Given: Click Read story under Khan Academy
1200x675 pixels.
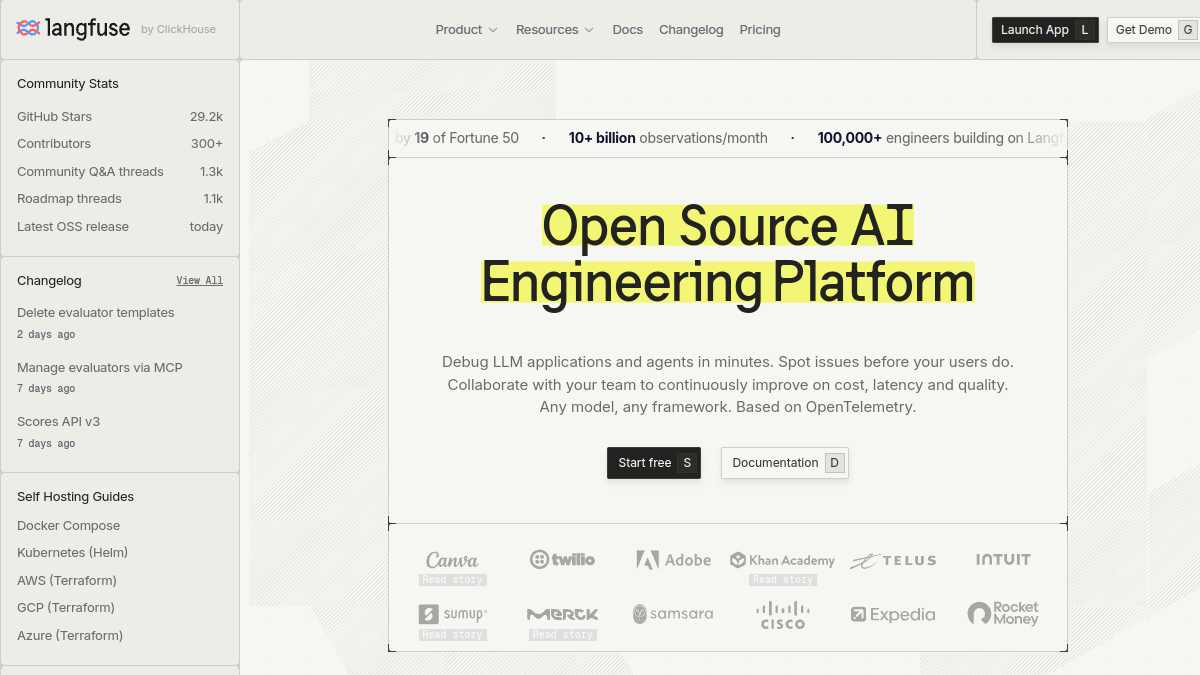Looking at the screenshot, I should (x=783, y=580).
